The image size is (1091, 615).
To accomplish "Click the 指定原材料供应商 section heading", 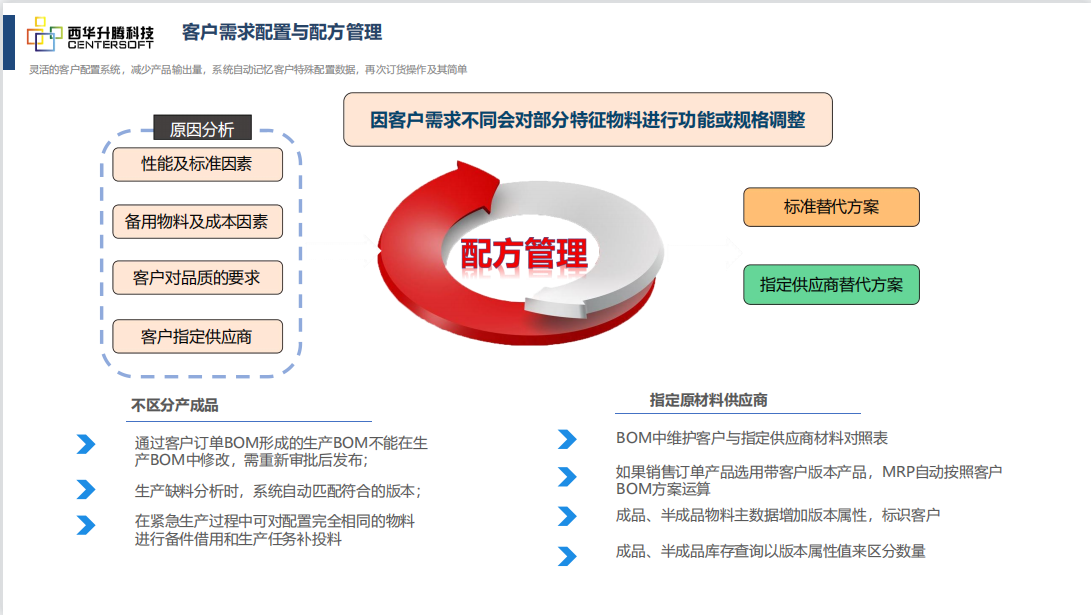I will point(708,400).
